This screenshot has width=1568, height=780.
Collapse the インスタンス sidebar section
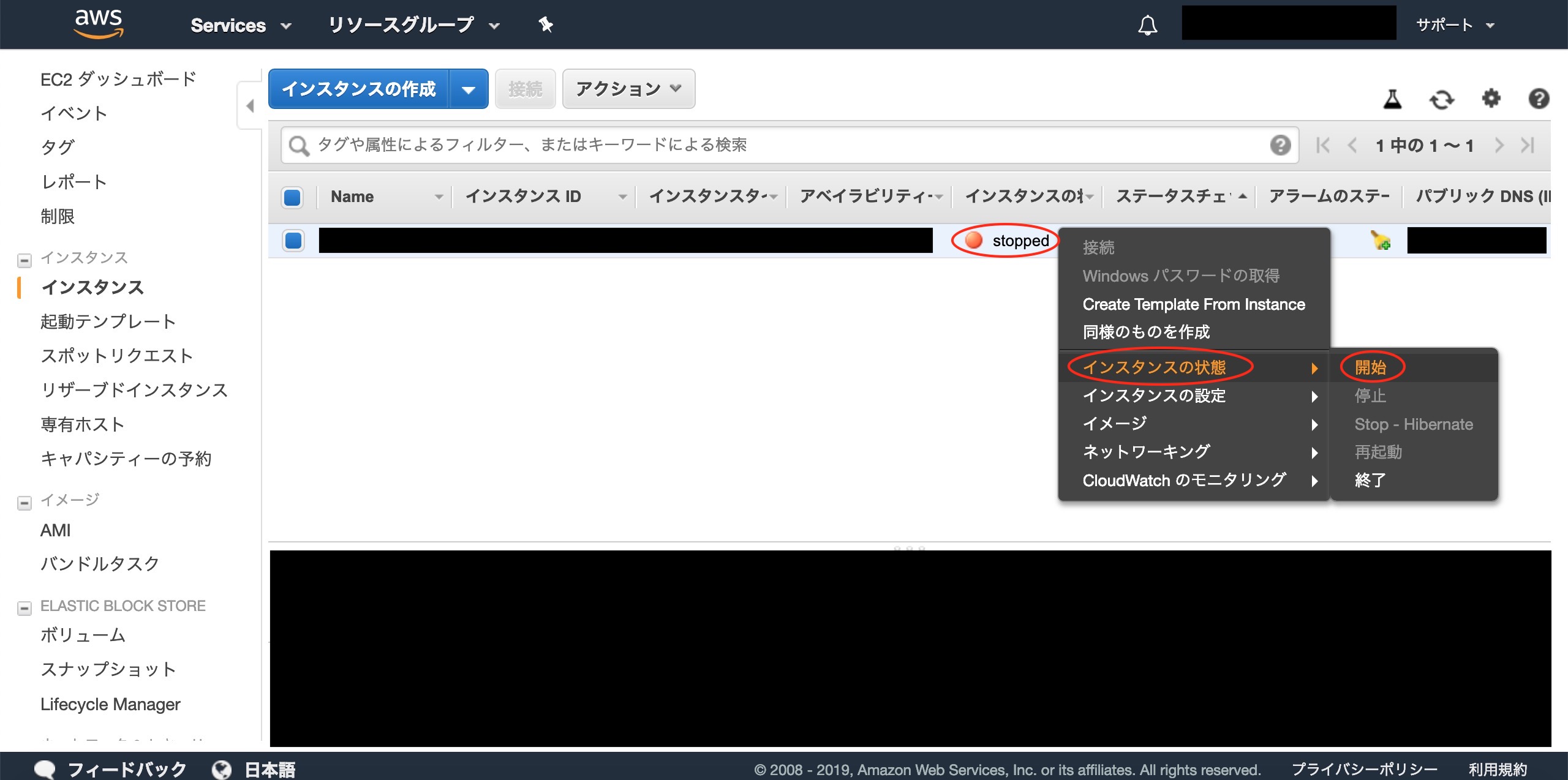(24, 260)
